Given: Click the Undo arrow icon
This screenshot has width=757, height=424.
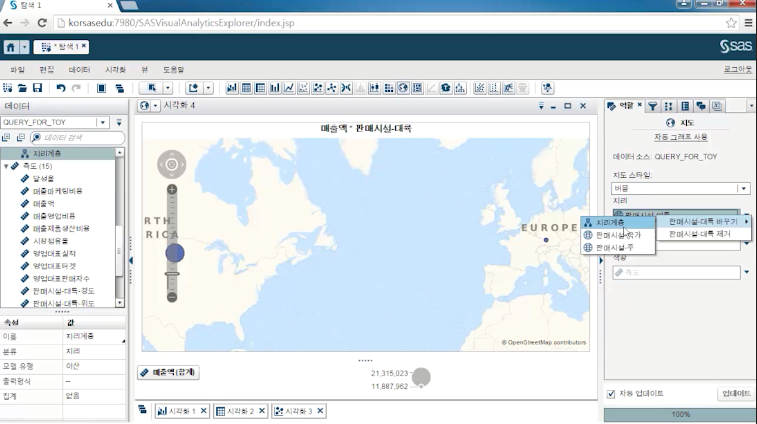Looking at the screenshot, I should [x=61, y=88].
